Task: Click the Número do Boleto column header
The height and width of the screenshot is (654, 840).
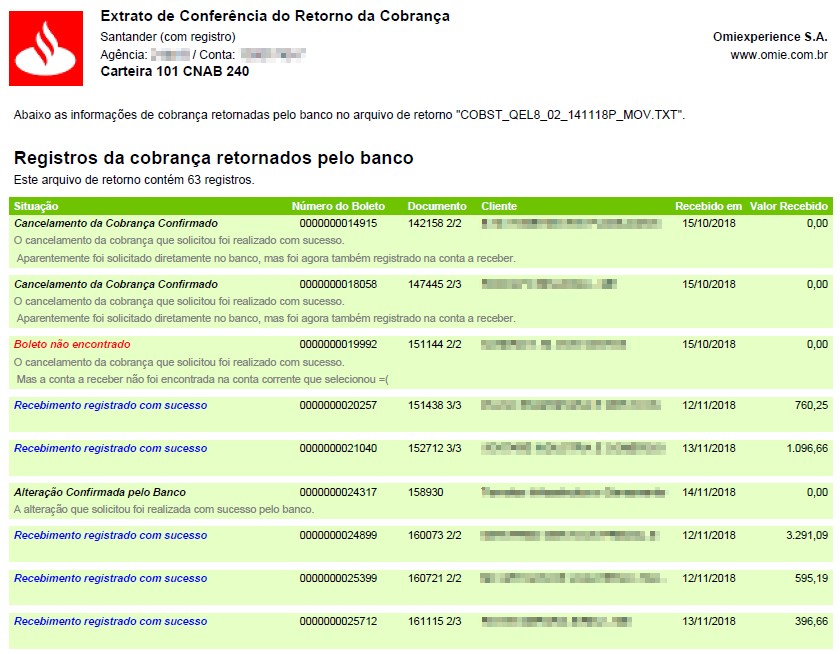Action: coord(338,206)
